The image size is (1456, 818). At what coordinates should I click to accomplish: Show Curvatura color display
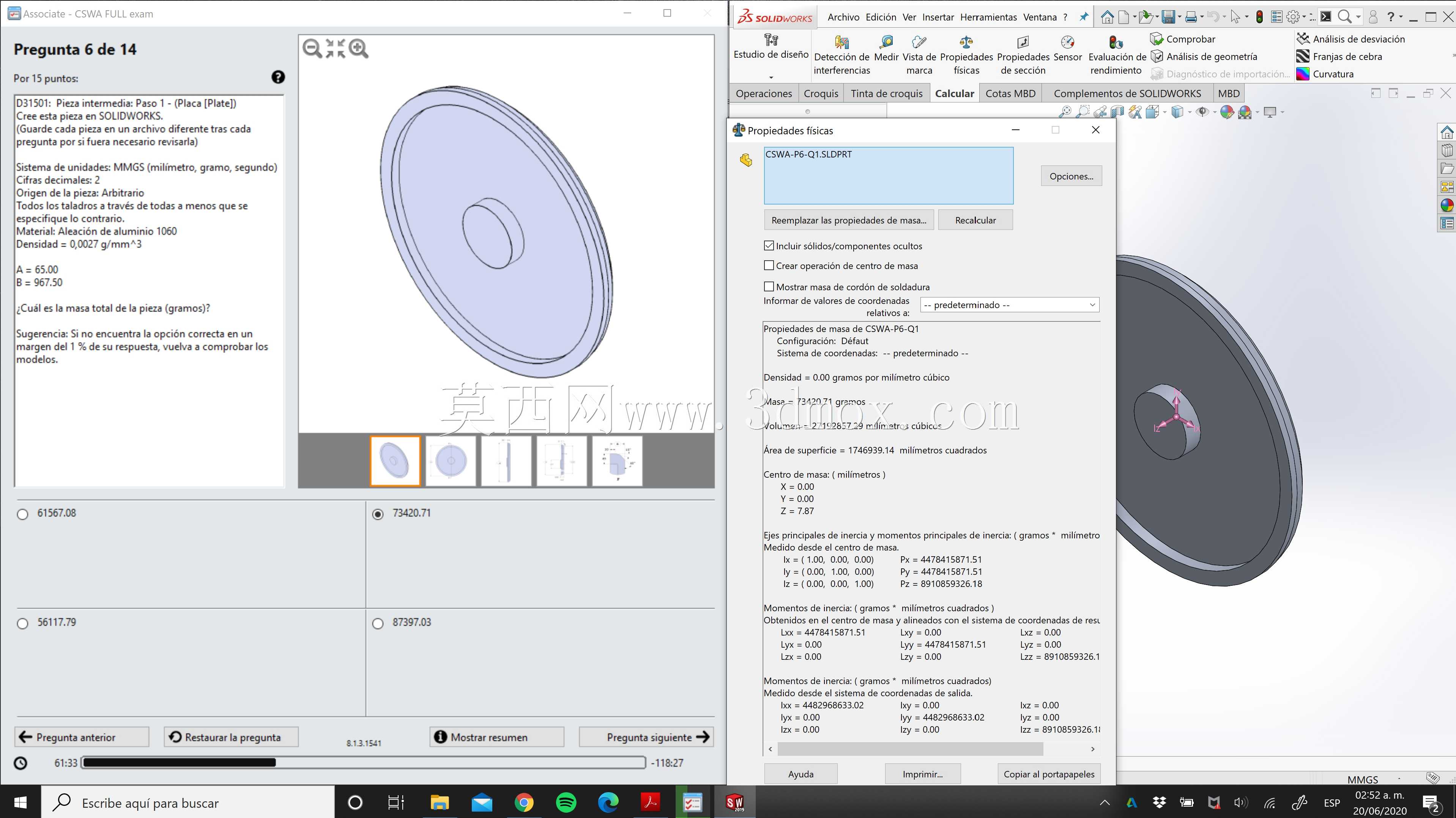1325,74
